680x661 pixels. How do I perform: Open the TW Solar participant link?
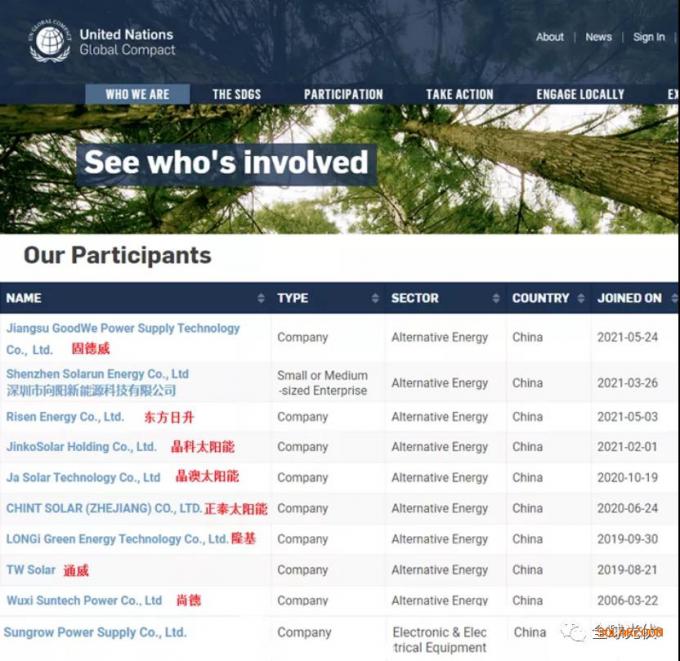[x=31, y=570]
